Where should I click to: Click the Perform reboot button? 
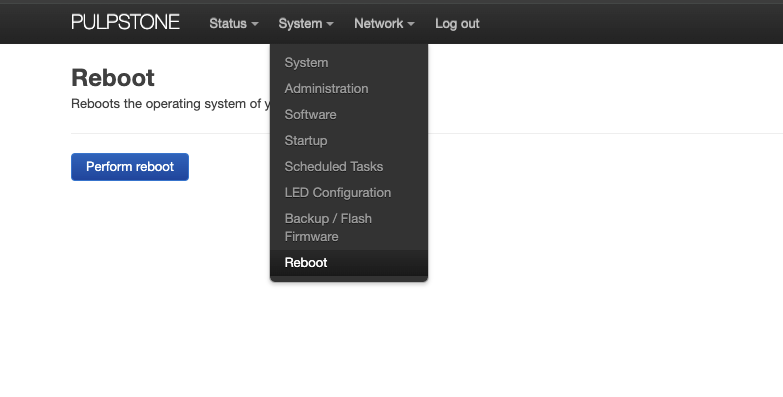pos(130,167)
